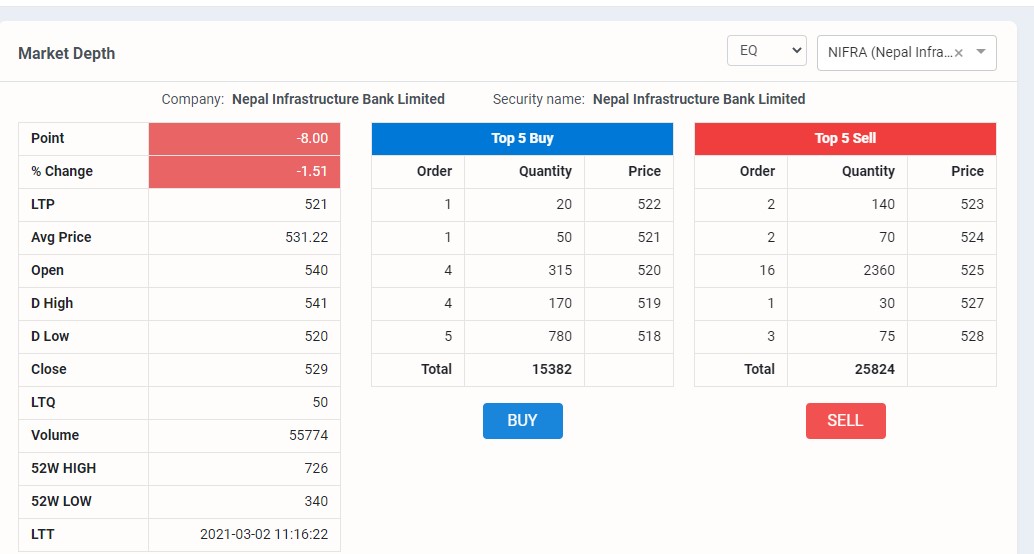
Task: Click buy quantity 315 at price 520
Action: [560, 270]
